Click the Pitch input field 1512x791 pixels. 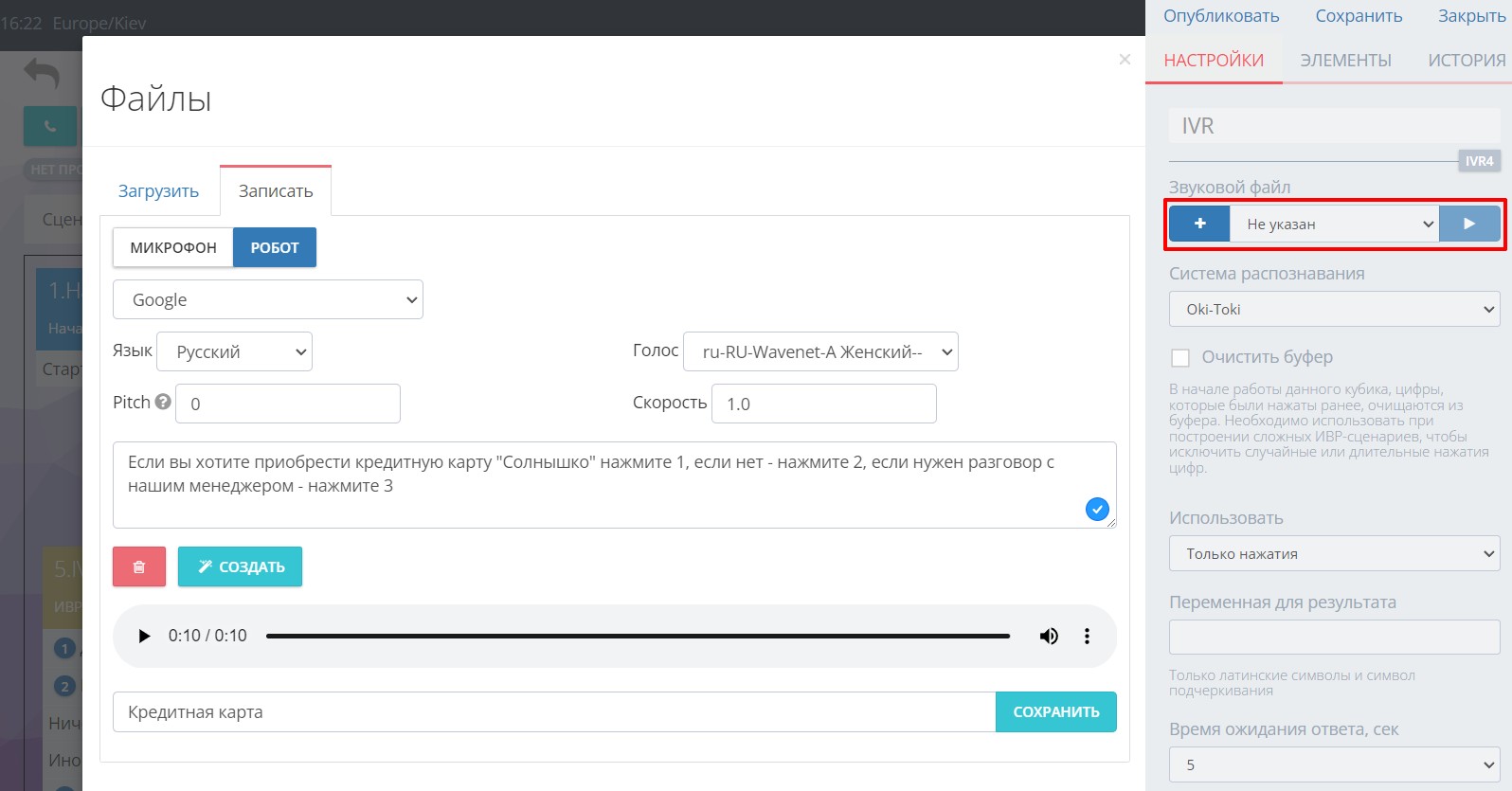(288, 404)
